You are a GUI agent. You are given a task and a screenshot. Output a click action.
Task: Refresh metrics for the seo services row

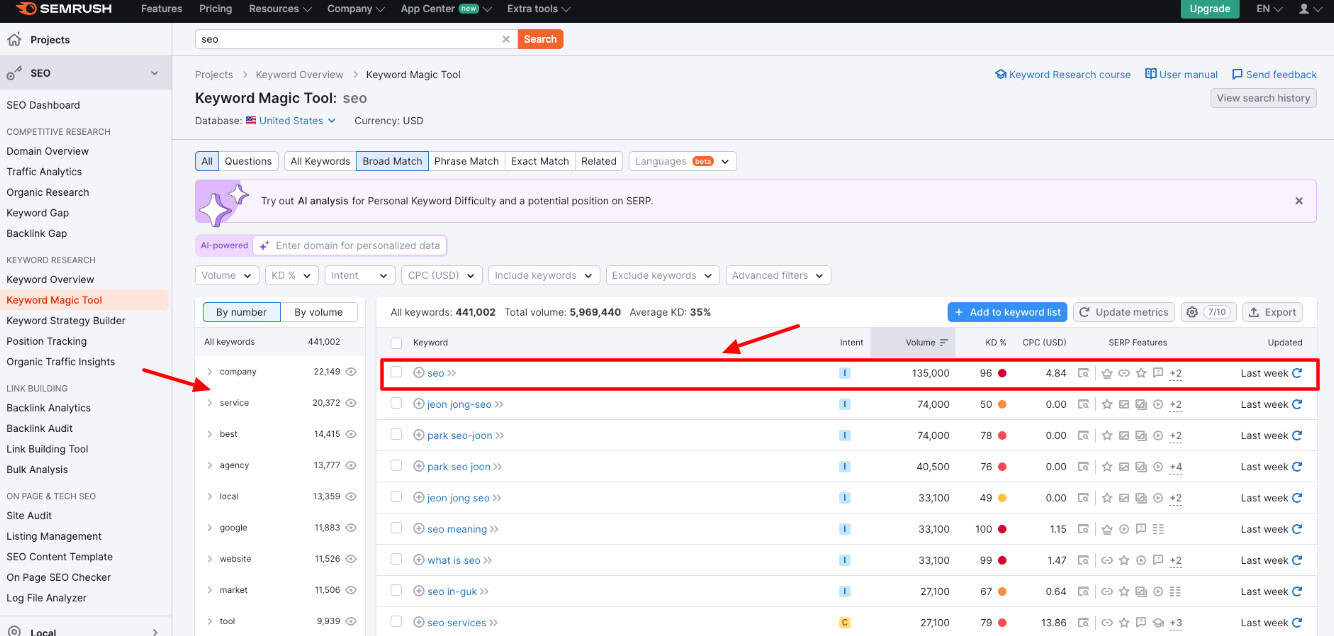[1297, 622]
